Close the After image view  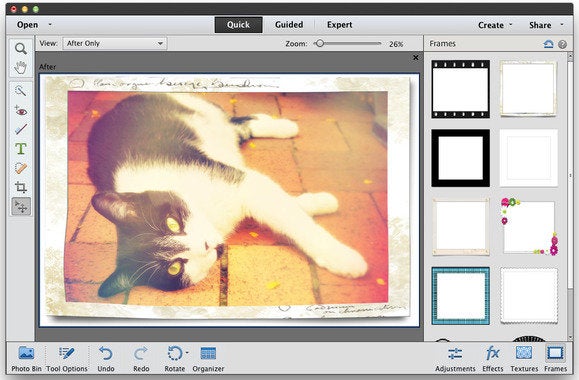pyautogui.click(x=415, y=58)
